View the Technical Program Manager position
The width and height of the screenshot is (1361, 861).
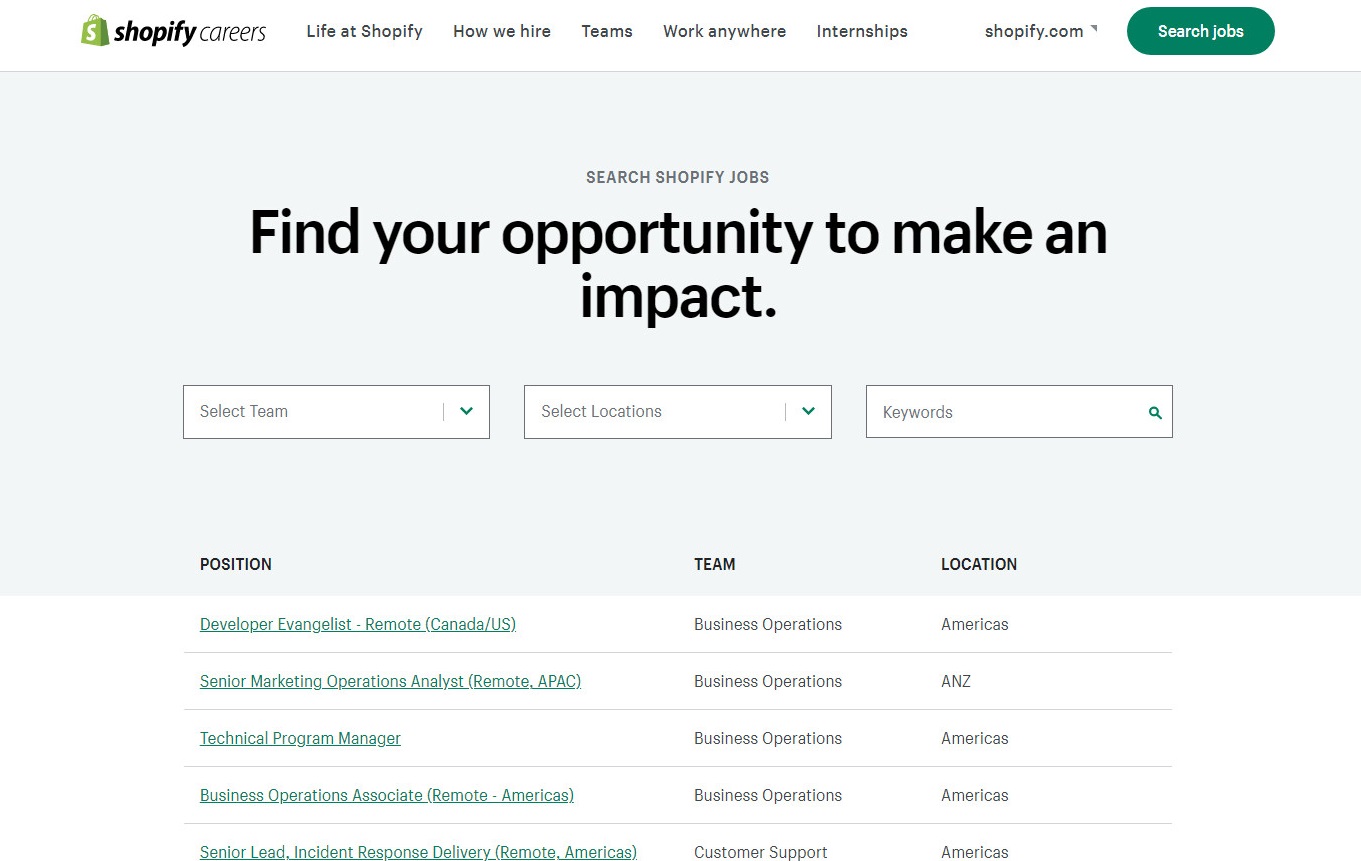[300, 738]
